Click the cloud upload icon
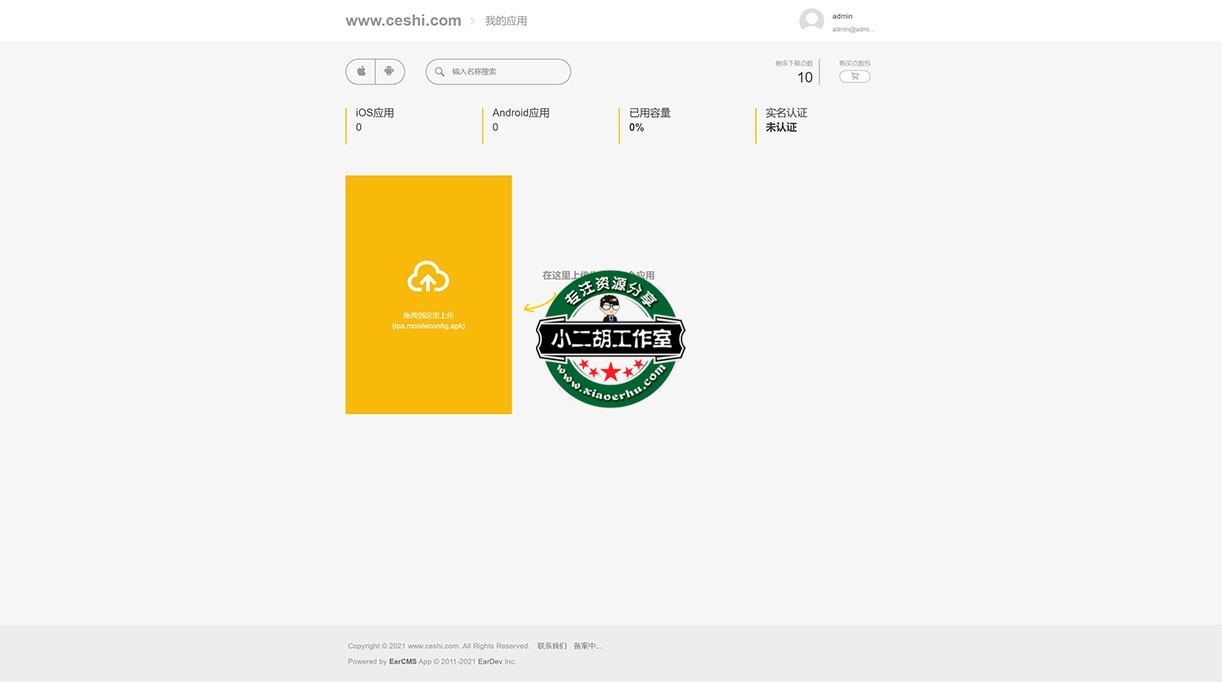The width and height of the screenshot is (1222, 682). click(428, 277)
